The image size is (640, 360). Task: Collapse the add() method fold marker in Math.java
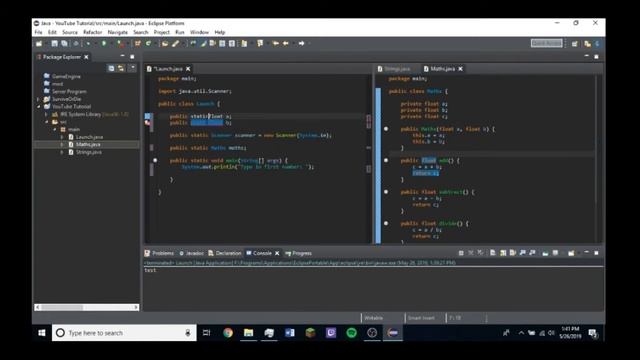coord(386,160)
